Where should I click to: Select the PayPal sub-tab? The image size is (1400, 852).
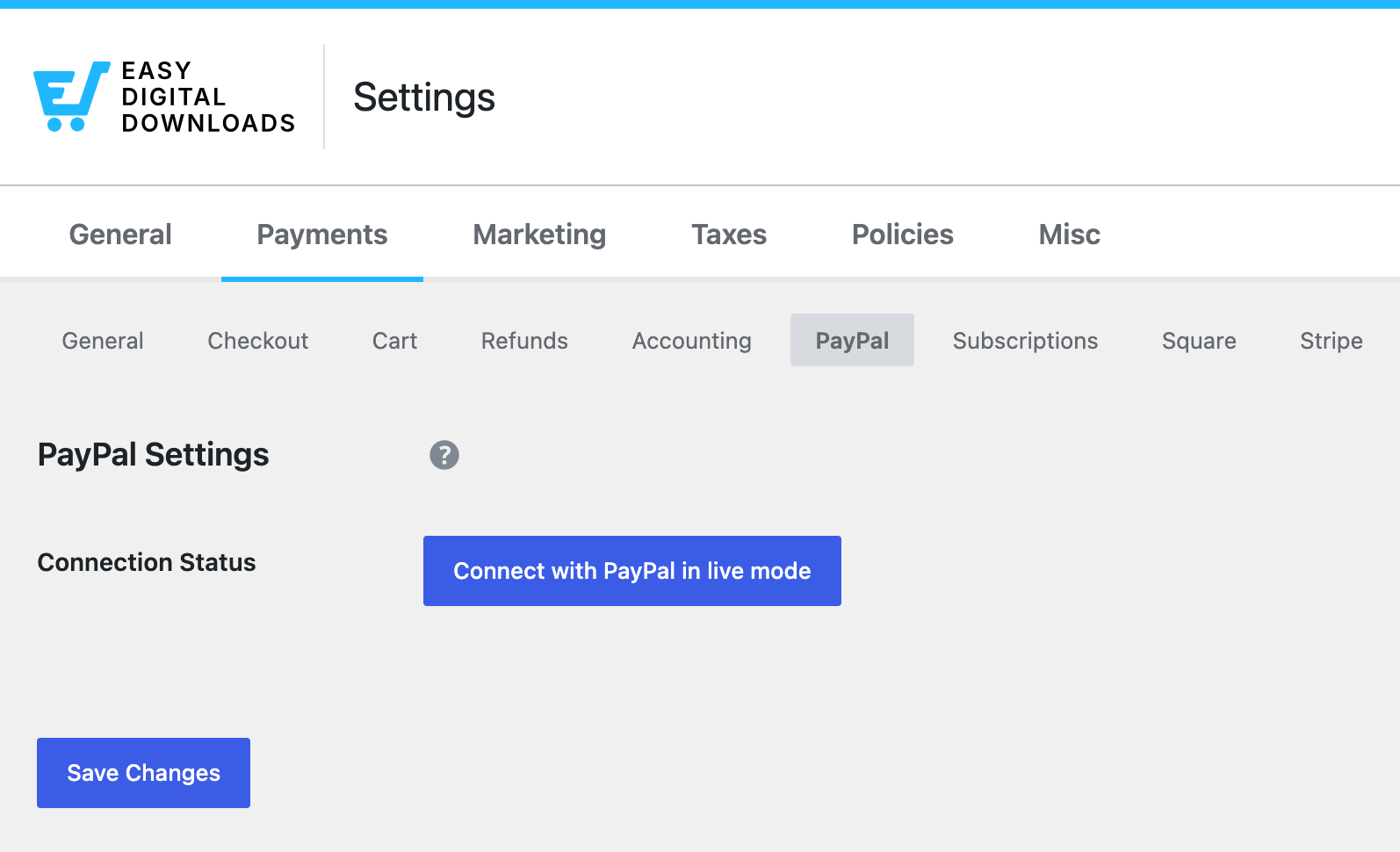[x=852, y=341]
